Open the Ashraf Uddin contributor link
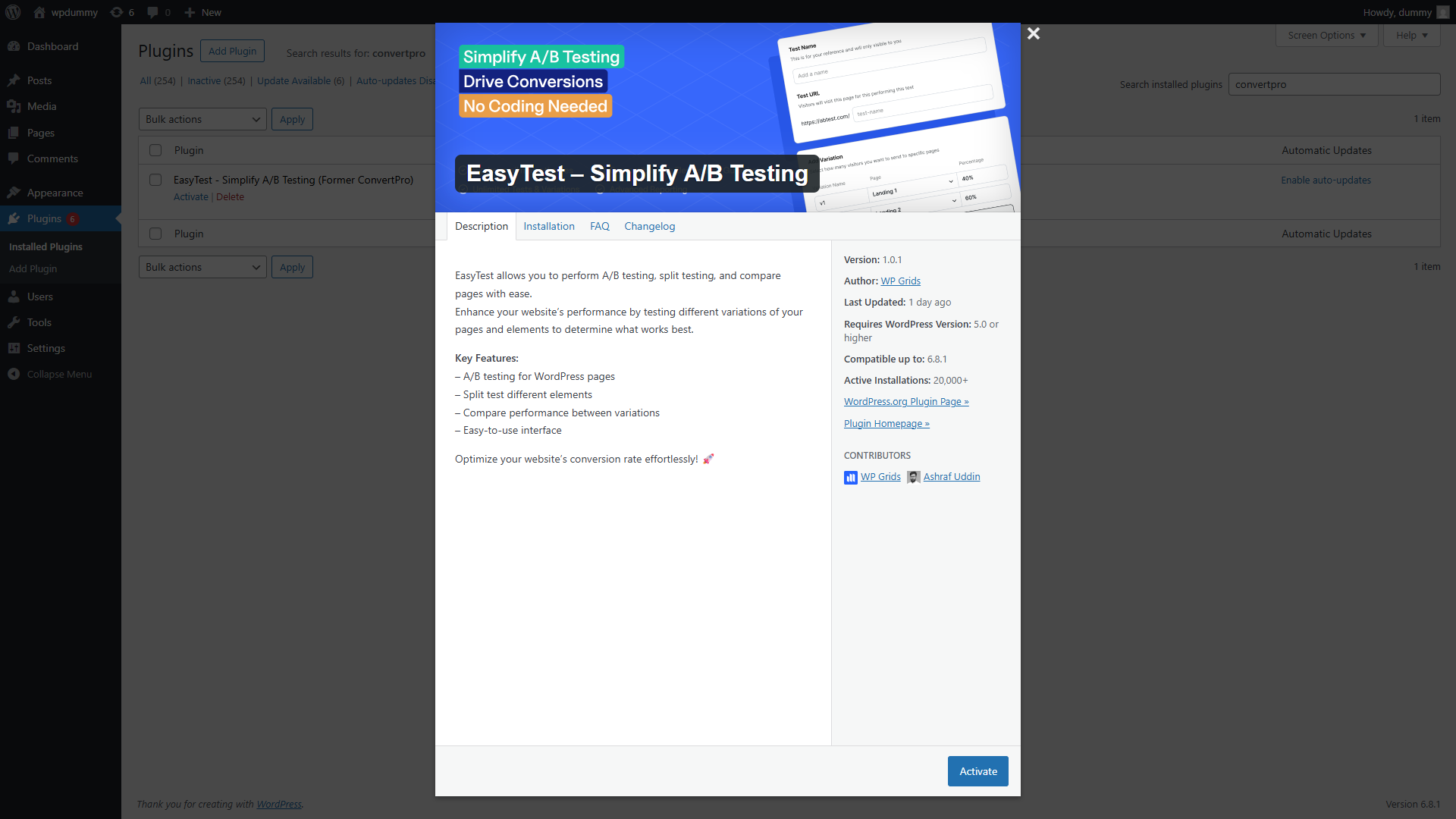The height and width of the screenshot is (819, 1456). (952, 476)
